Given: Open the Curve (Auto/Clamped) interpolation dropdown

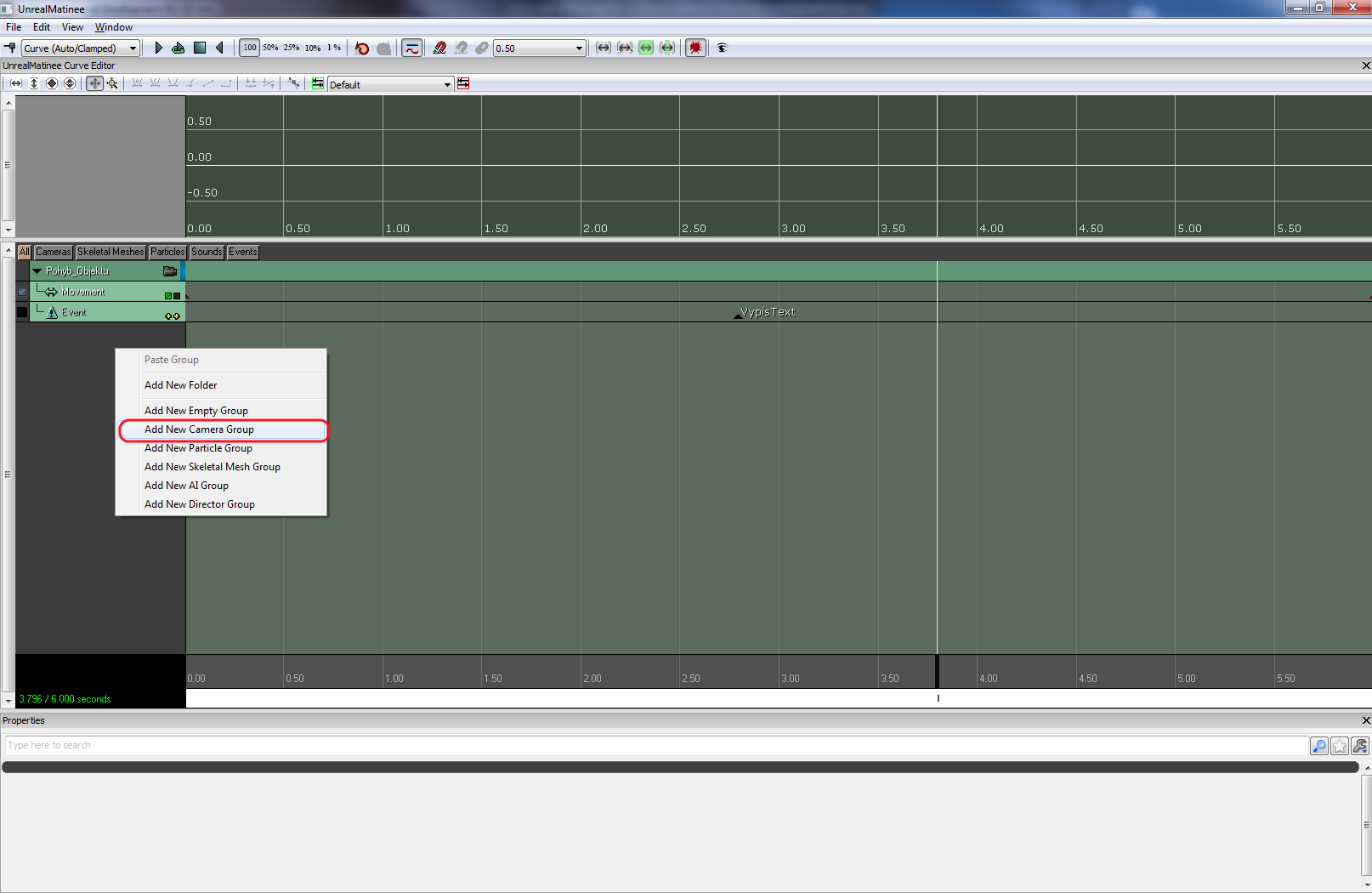Looking at the screenshot, I should click(x=81, y=48).
